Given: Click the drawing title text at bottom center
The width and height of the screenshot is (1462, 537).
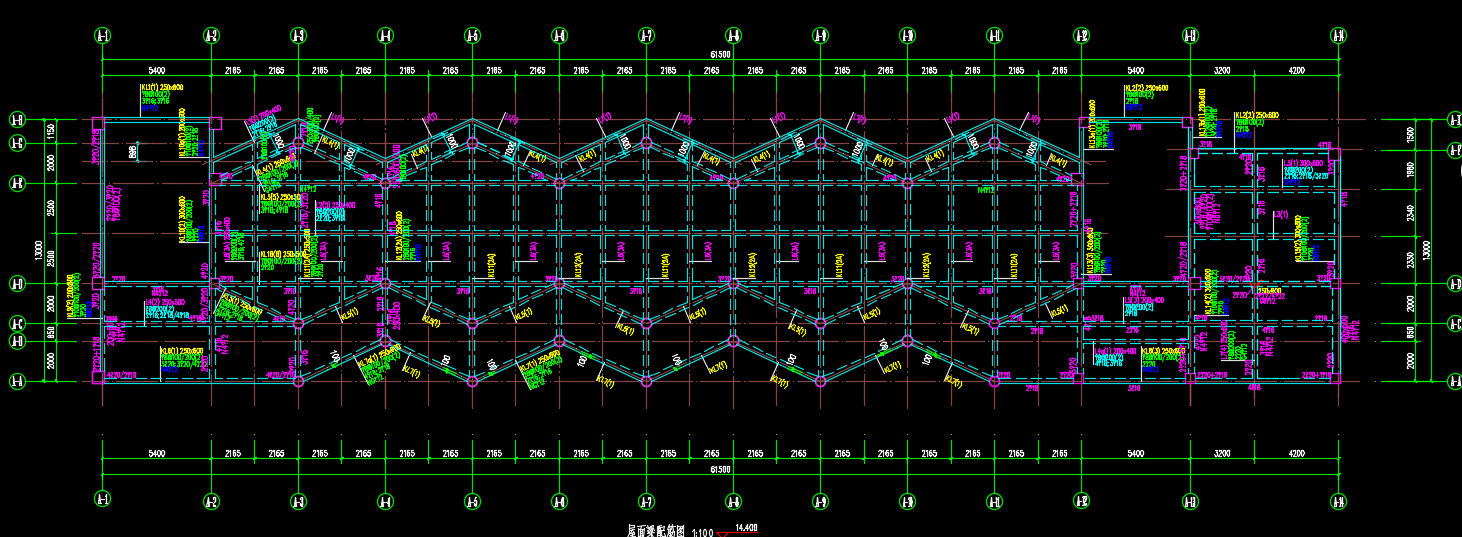Looking at the screenshot, I should click(656, 531).
